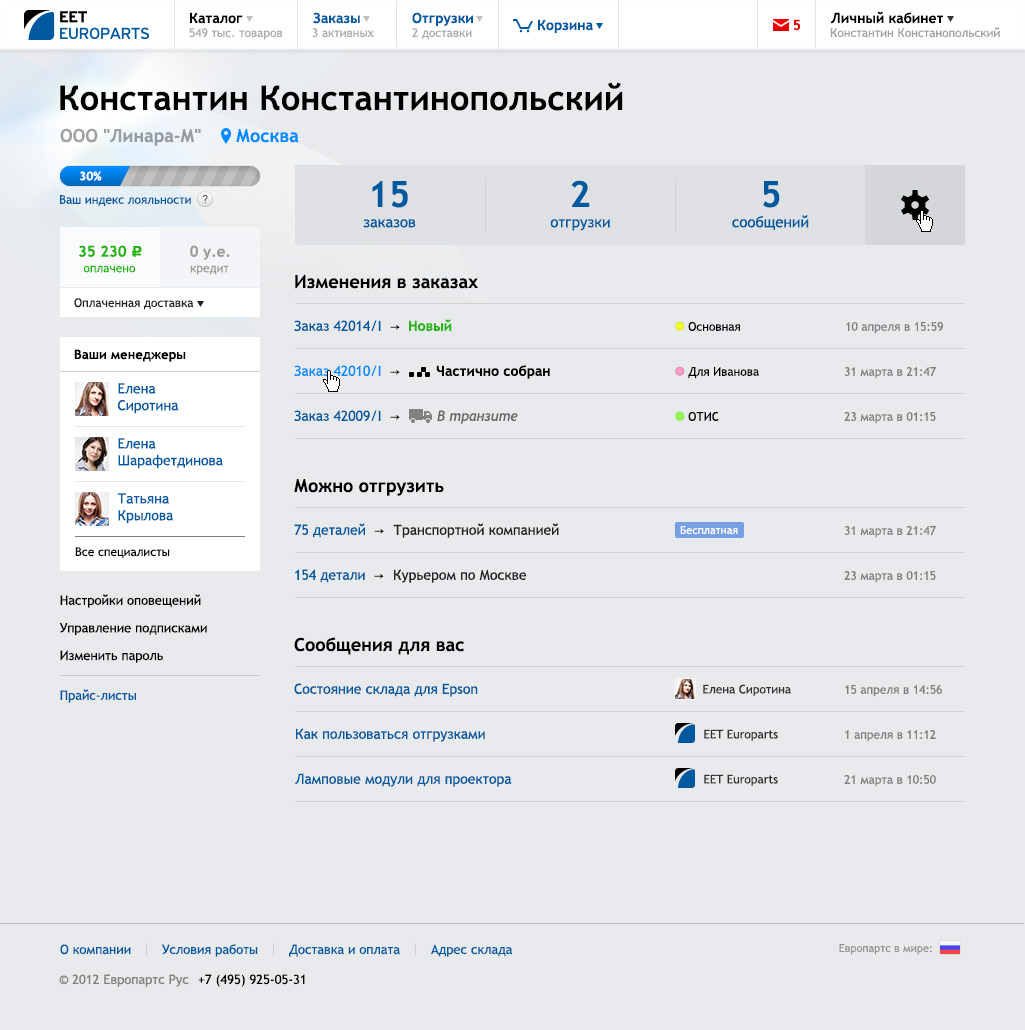1025x1030 pixels.
Task: Click the Бесплатная delivery badge
Action: (709, 530)
